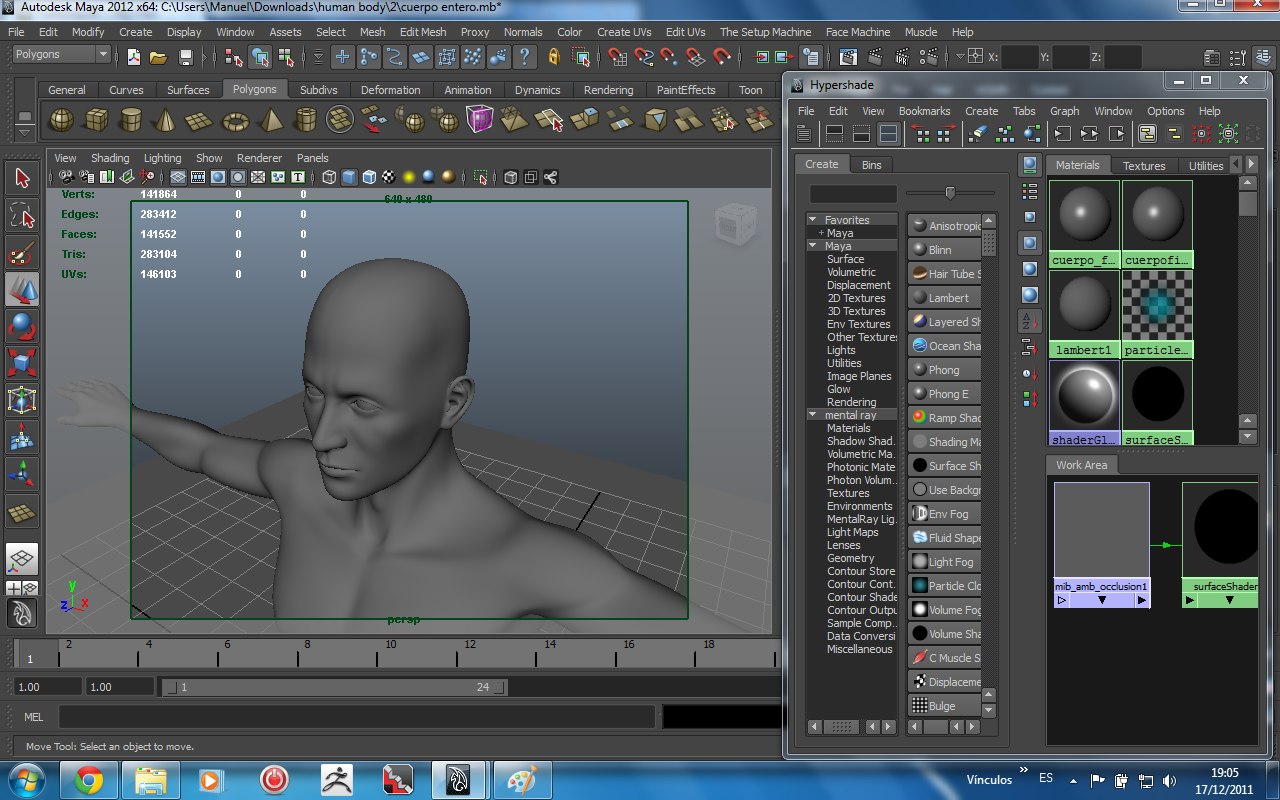Collapse the mental ray section in the create bar
Viewport: 1280px width, 800px height.
pos(812,414)
